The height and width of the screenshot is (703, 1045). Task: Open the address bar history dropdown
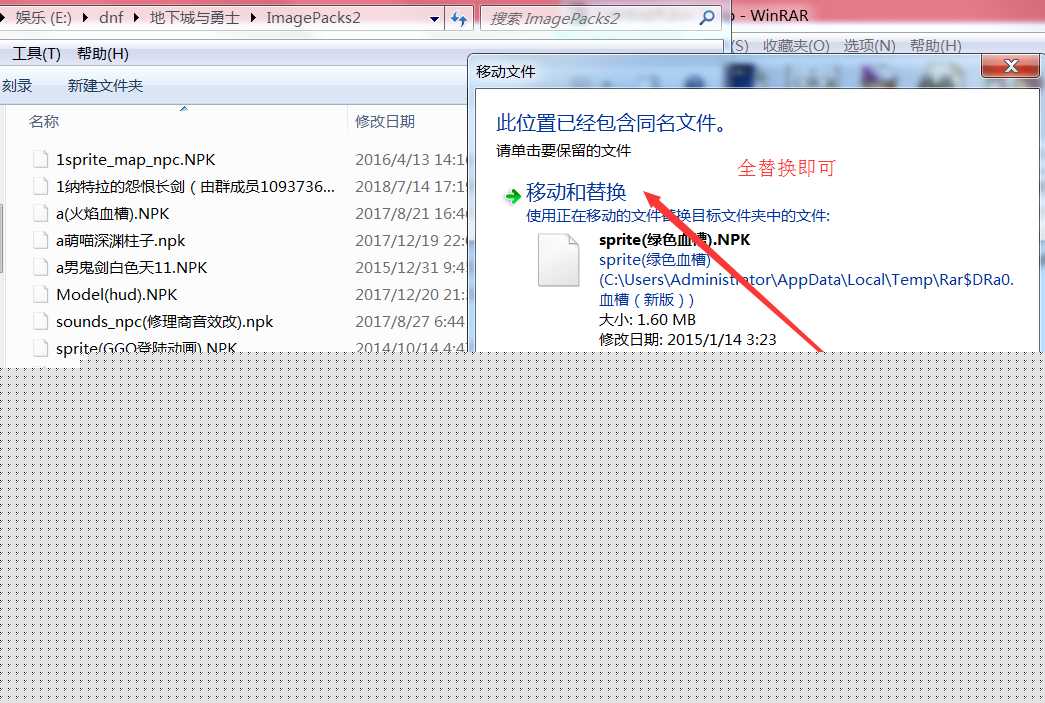[x=435, y=19]
